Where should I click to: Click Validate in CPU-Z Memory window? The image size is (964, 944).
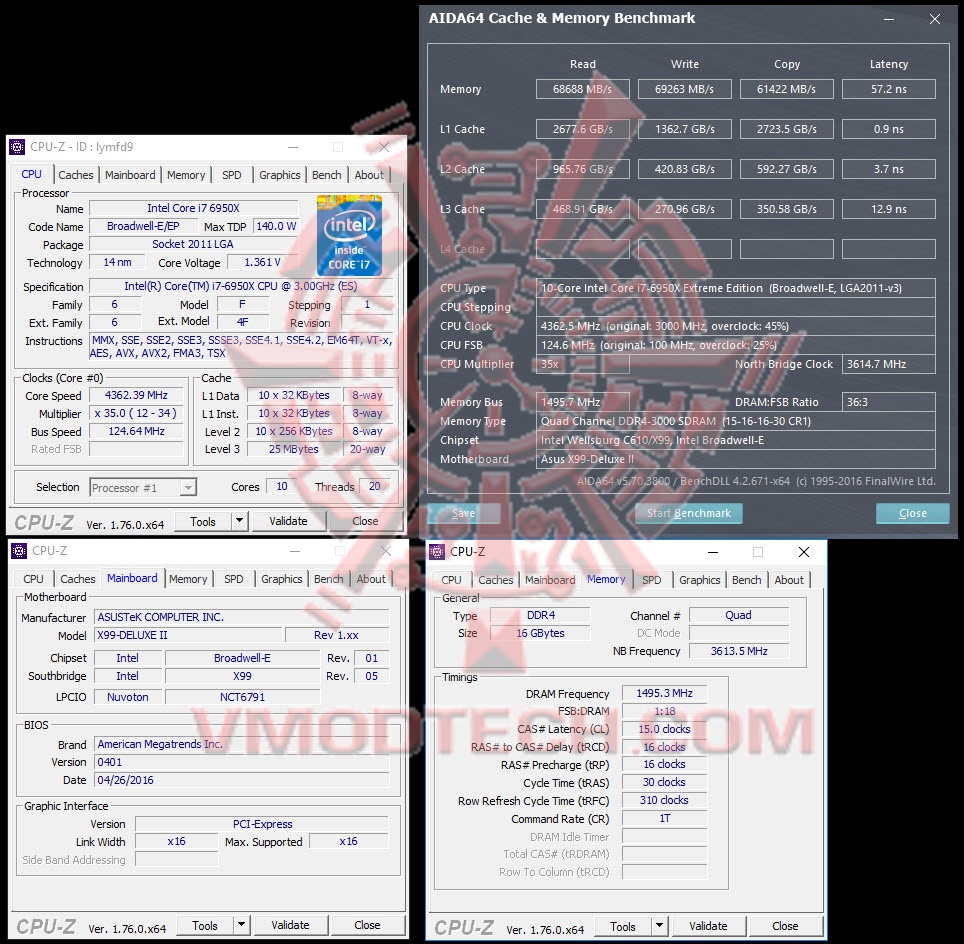click(x=708, y=926)
